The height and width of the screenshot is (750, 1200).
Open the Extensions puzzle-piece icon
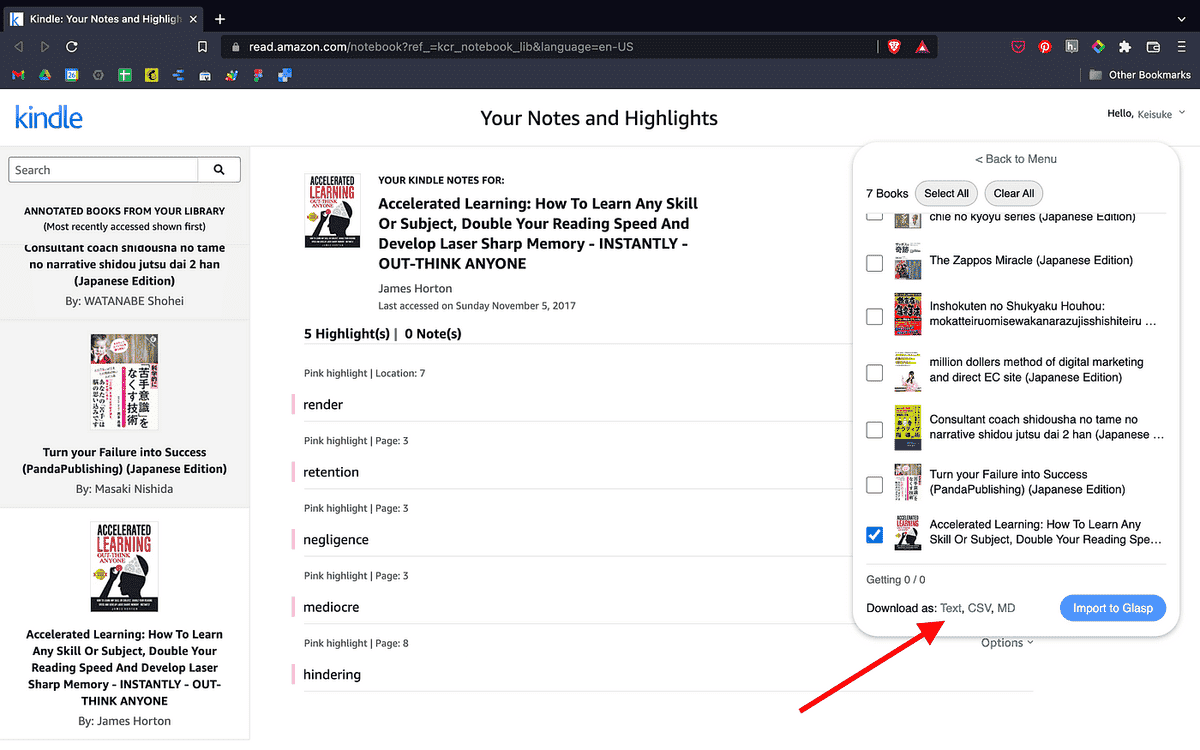pos(1125,46)
